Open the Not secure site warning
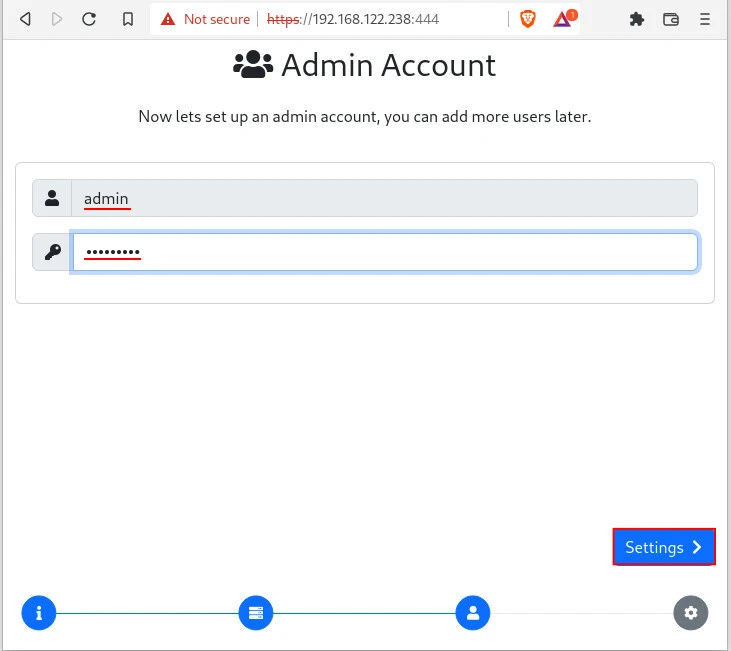Image resolution: width=731 pixels, height=651 pixels. coord(205,19)
